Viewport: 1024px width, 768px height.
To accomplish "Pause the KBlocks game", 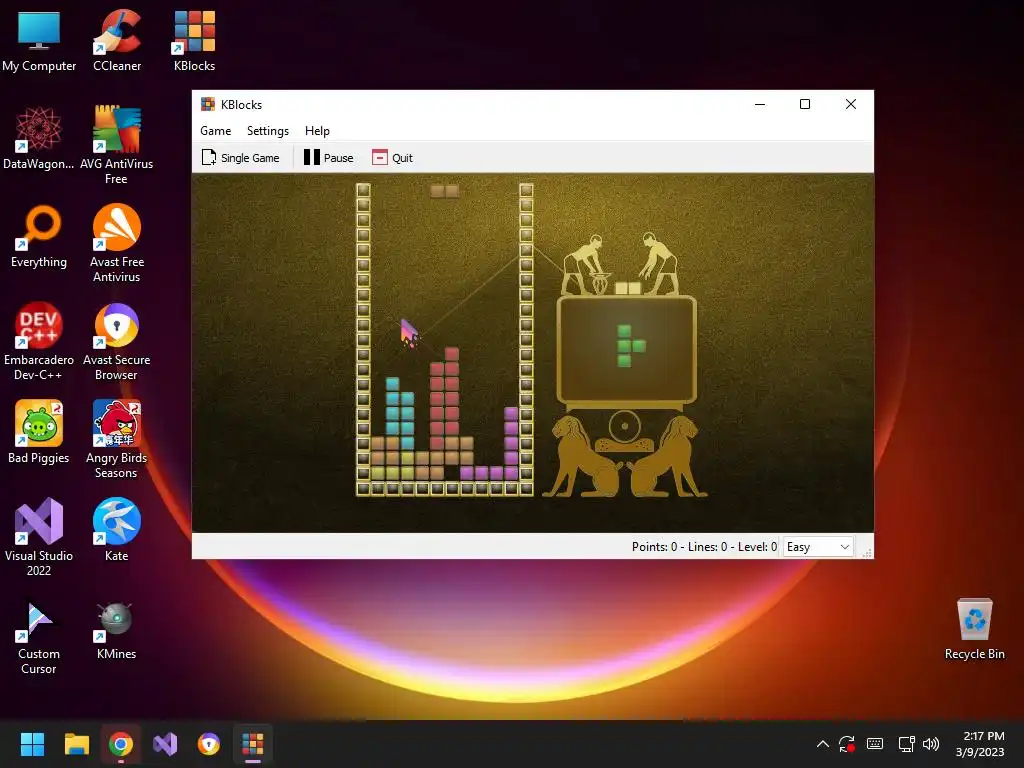I will 328,157.
